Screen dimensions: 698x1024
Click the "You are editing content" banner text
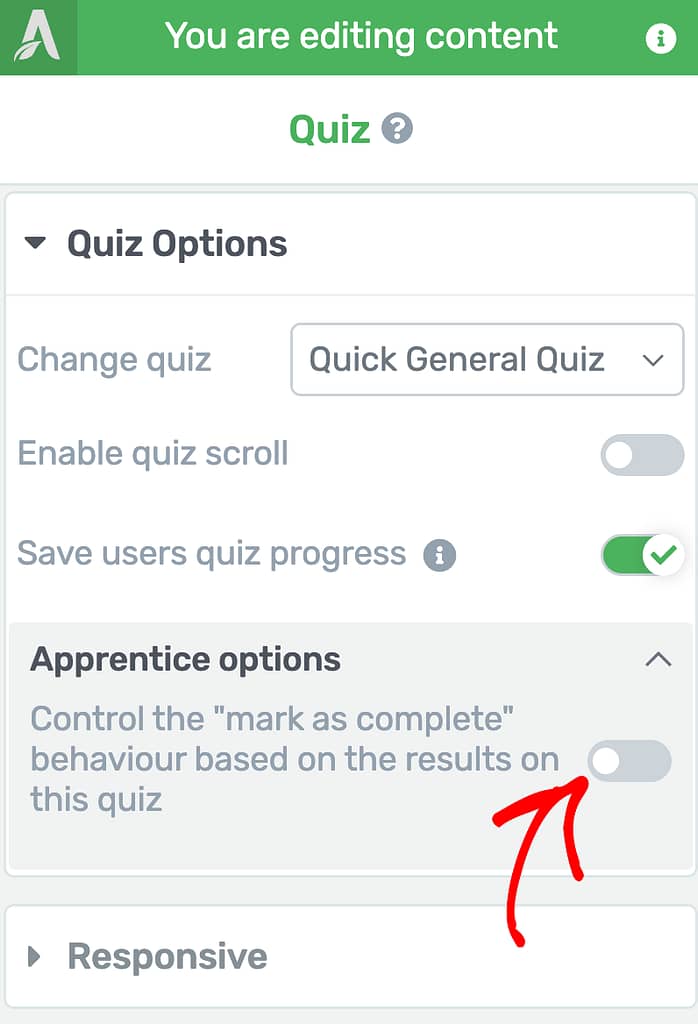tap(362, 37)
